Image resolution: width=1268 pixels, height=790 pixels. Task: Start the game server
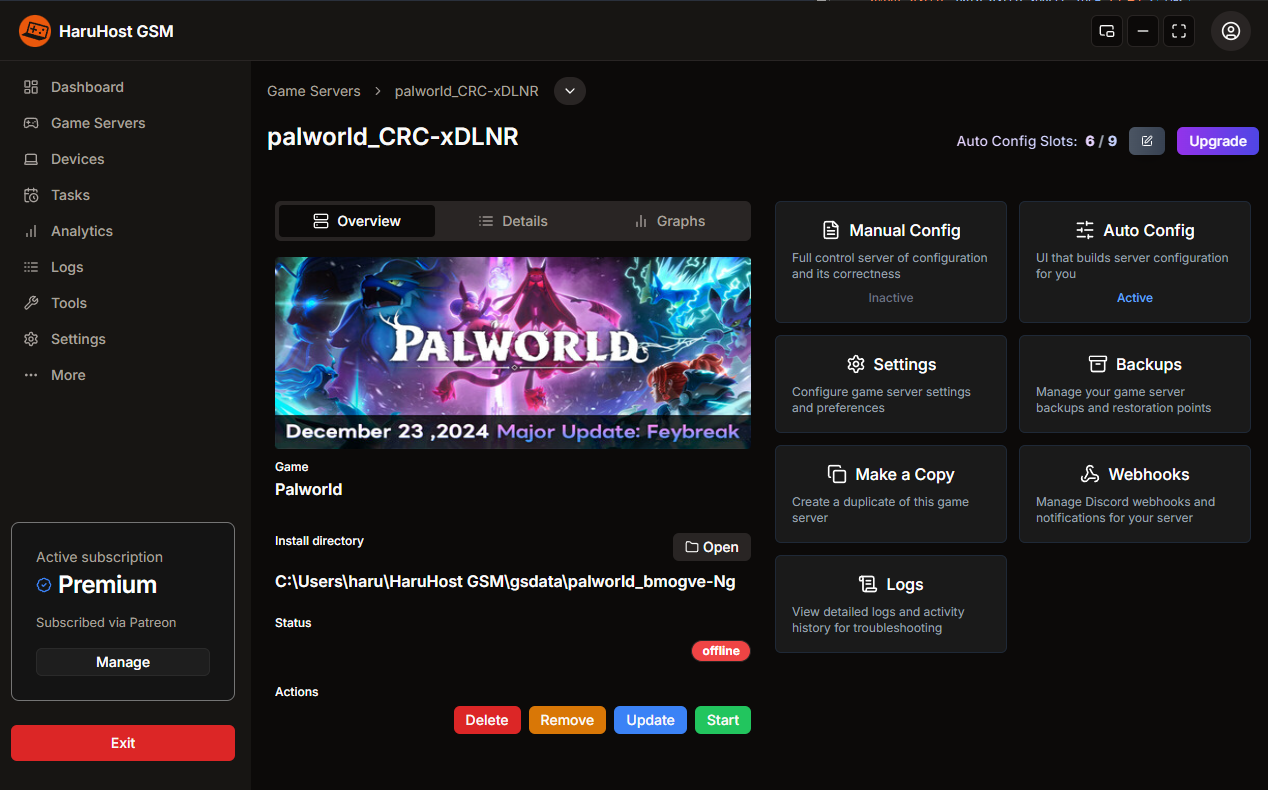(723, 720)
